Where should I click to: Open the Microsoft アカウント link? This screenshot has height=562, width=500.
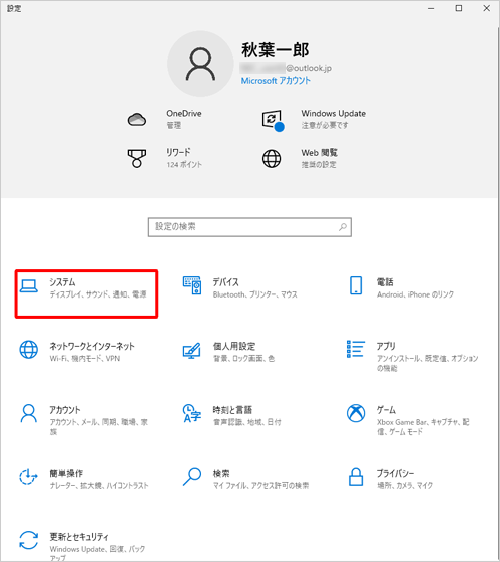(276, 81)
